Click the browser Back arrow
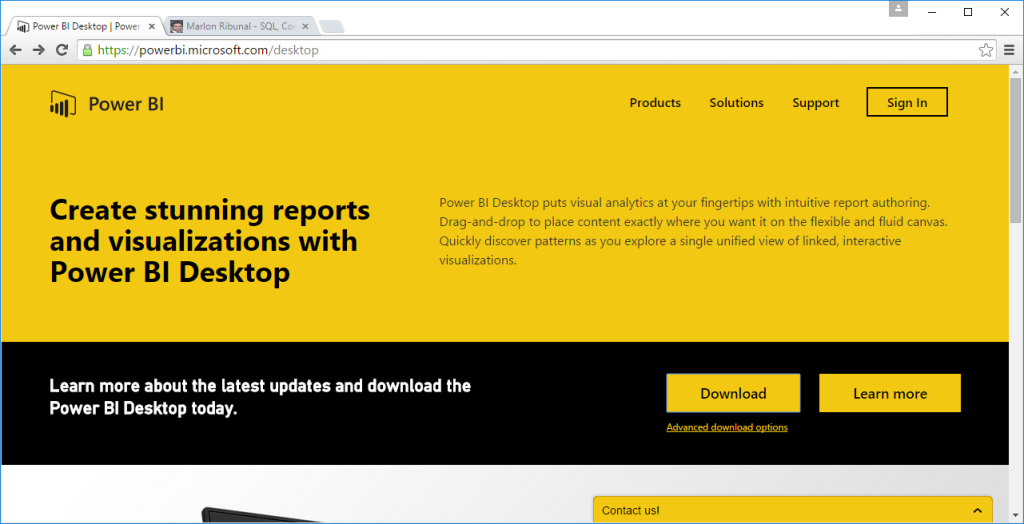The height and width of the screenshot is (524, 1024). tap(16, 50)
